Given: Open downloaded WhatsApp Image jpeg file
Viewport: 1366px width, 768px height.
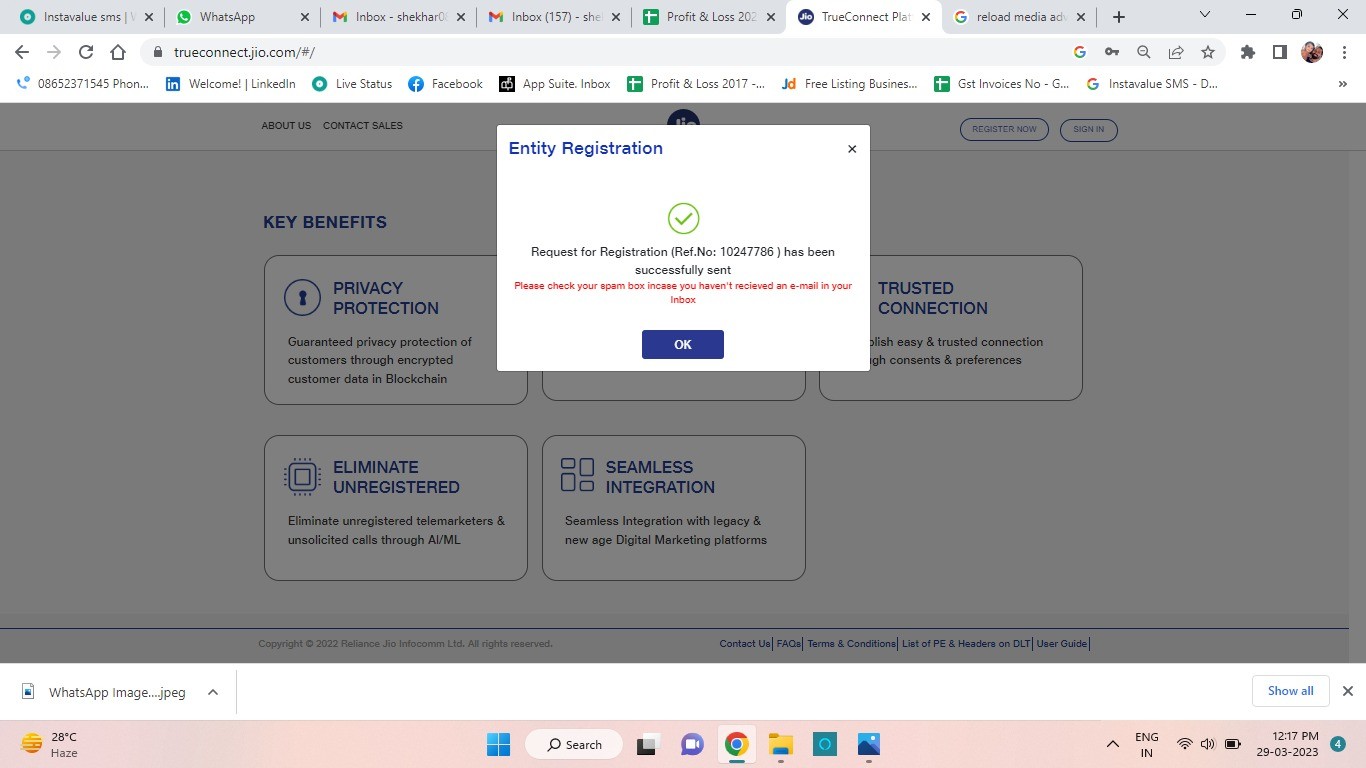Looking at the screenshot, I should [x=105, y=692].
